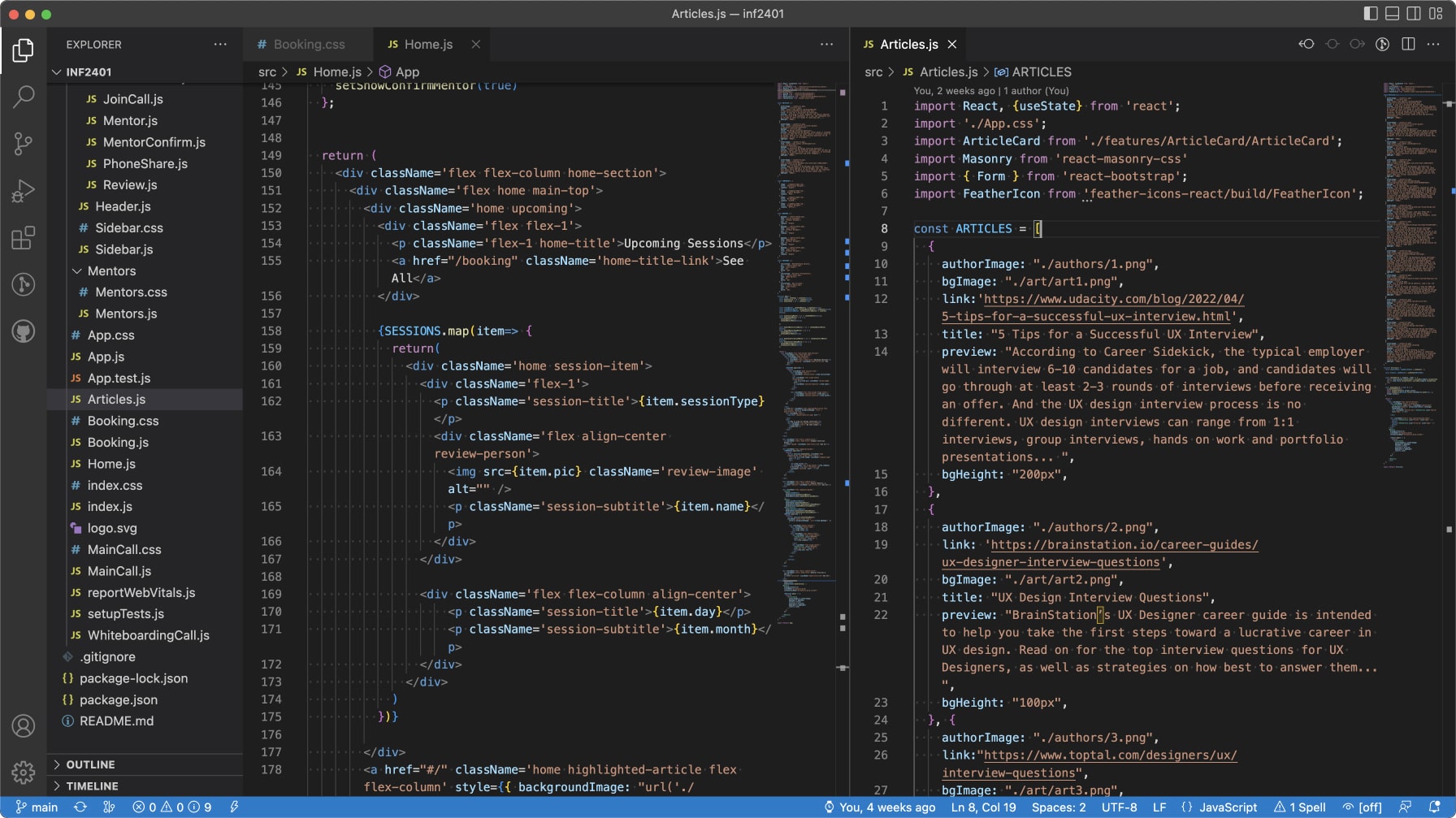Open the Search view in activity bar

[x=24, y=97]
